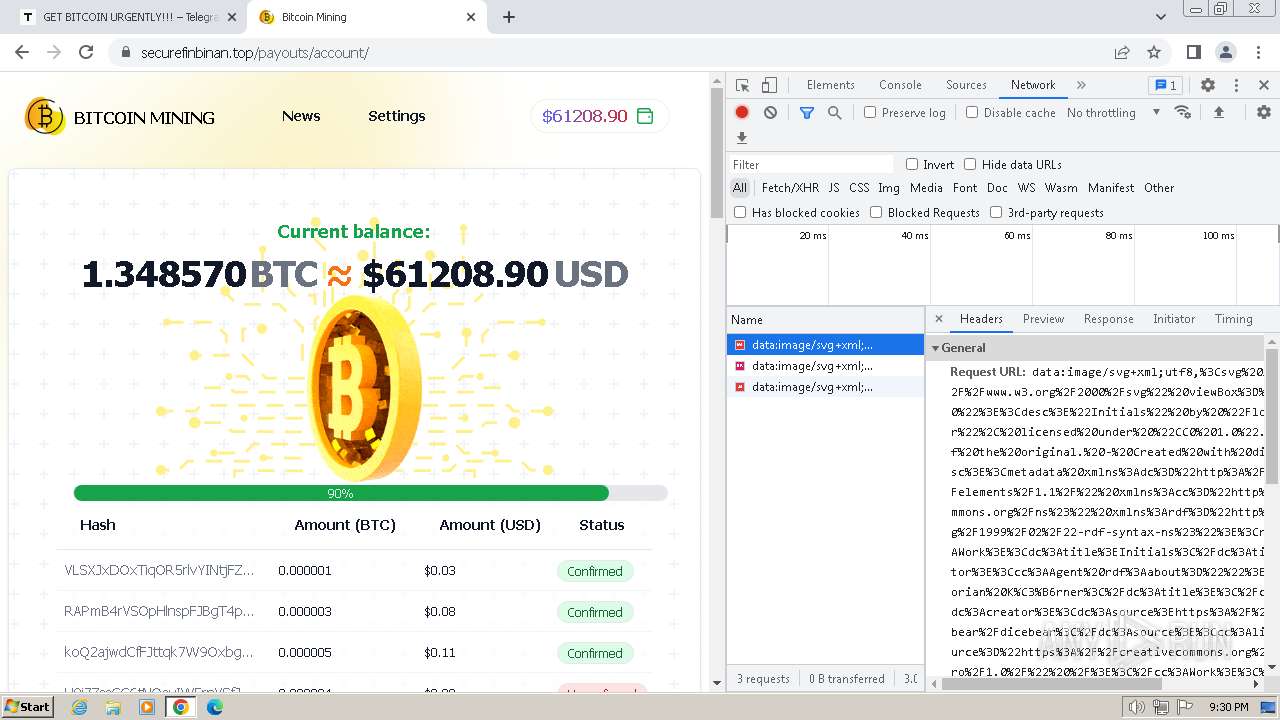The height and width of the screenshot is (720, 1280).
Task: Click the Bitcoin Mining logo
Action: [120, 117]
